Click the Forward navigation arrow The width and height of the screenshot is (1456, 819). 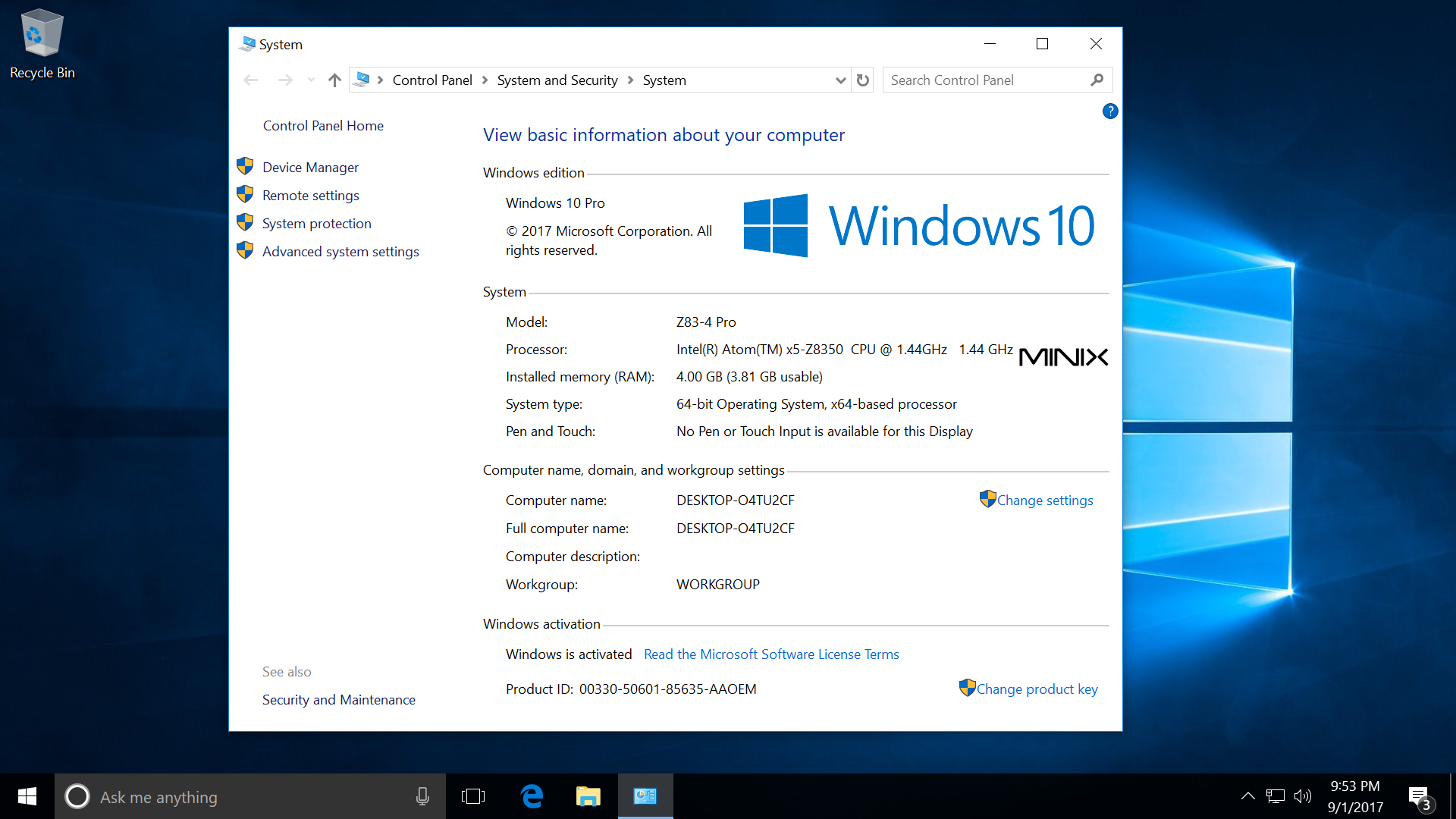(285, 80)
